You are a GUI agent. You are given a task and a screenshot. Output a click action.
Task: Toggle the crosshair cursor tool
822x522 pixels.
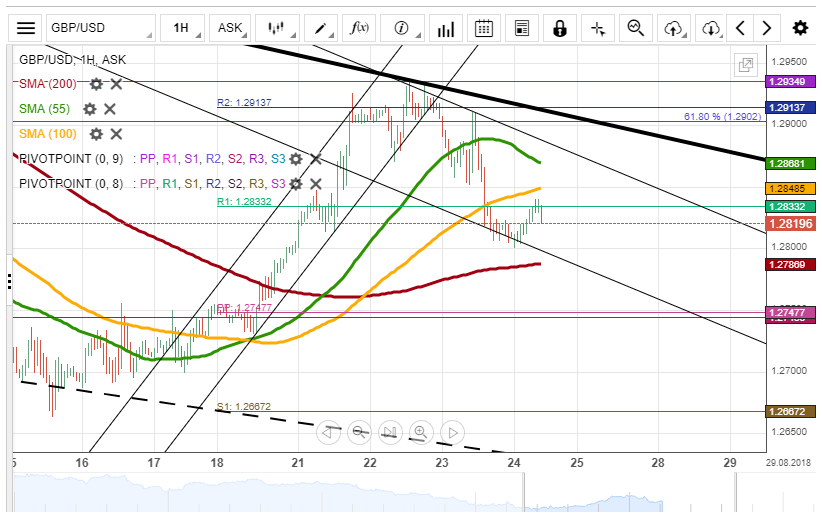click(x=598, y=28)
